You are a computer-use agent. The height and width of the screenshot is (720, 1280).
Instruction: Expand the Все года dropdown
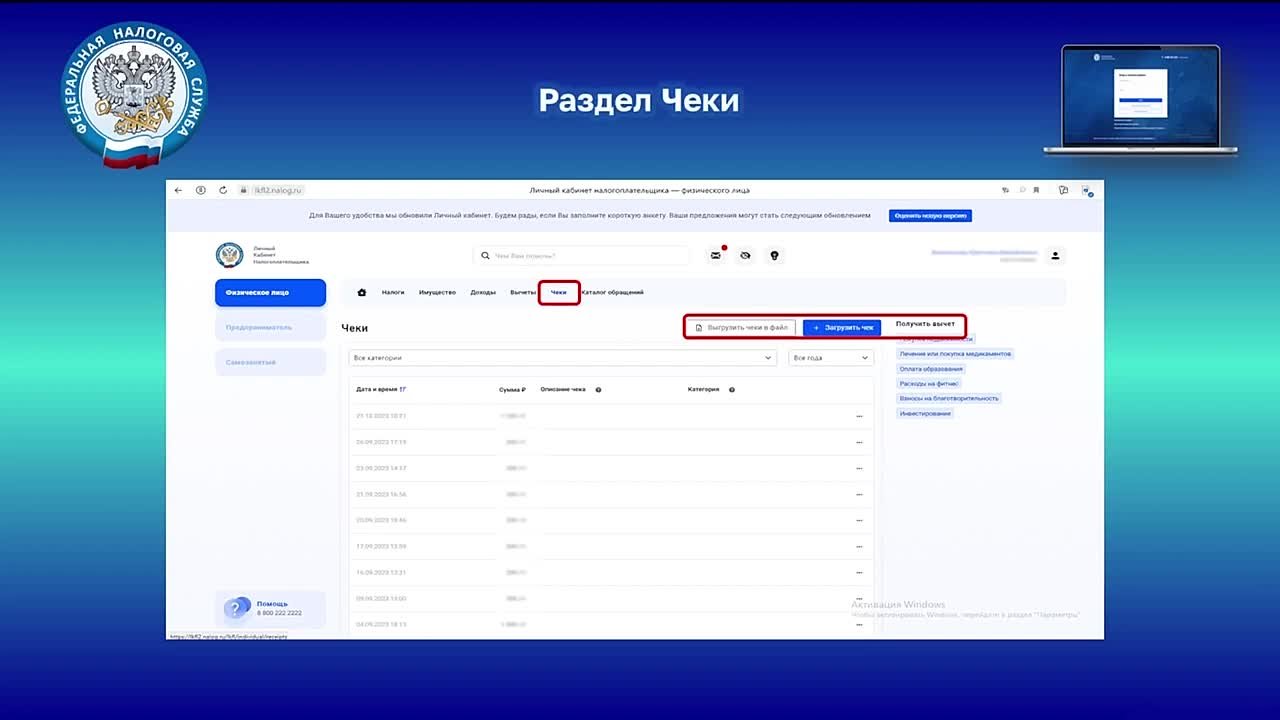click(830, 358)
